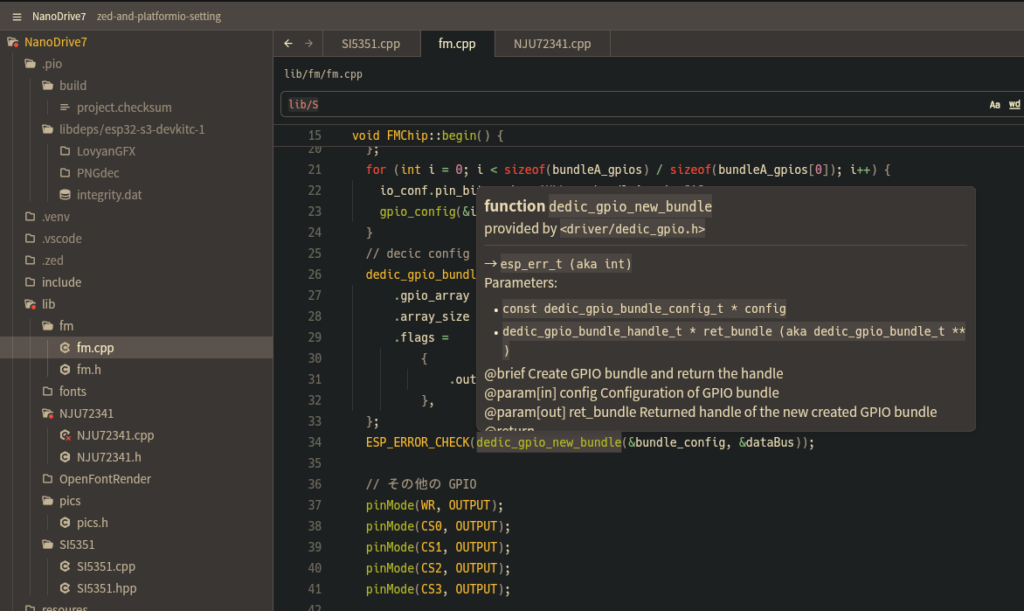Click the C file icon beside fm.h
The width and height of the screenshot is (1024, 611).
pyautogui.click(x=66, y=370)
